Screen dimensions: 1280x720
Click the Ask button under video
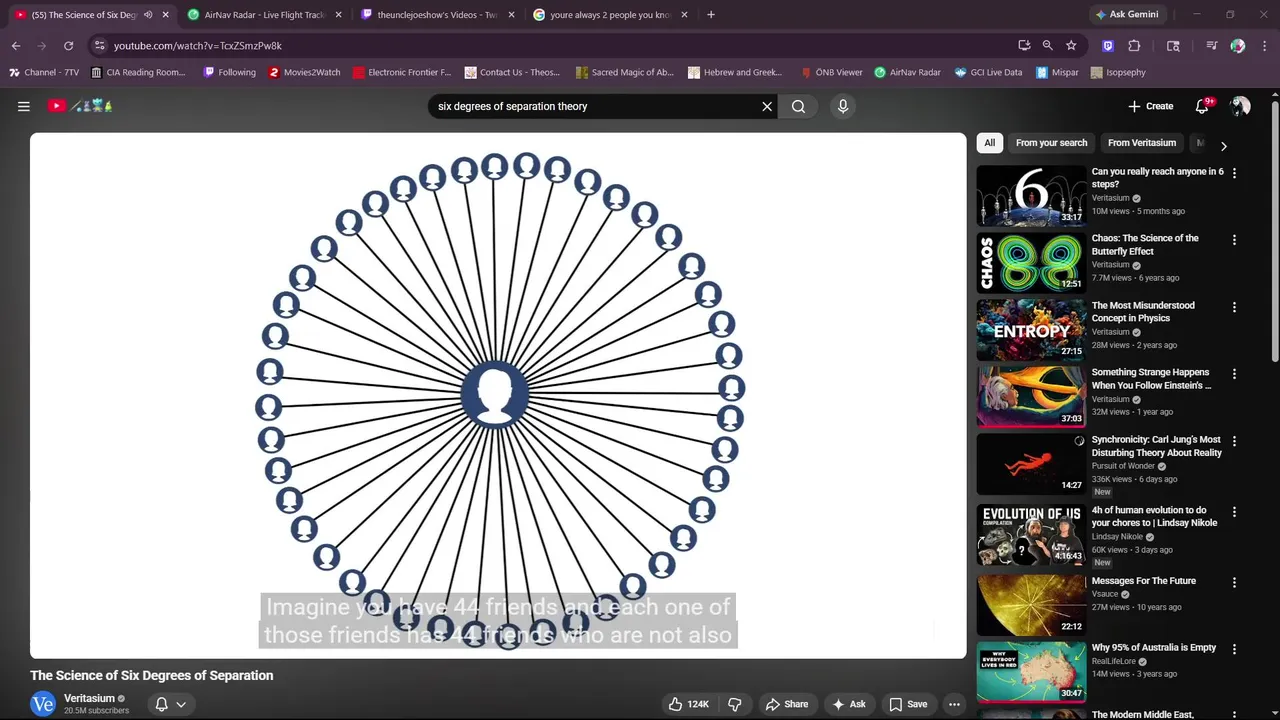pos(848,704)
